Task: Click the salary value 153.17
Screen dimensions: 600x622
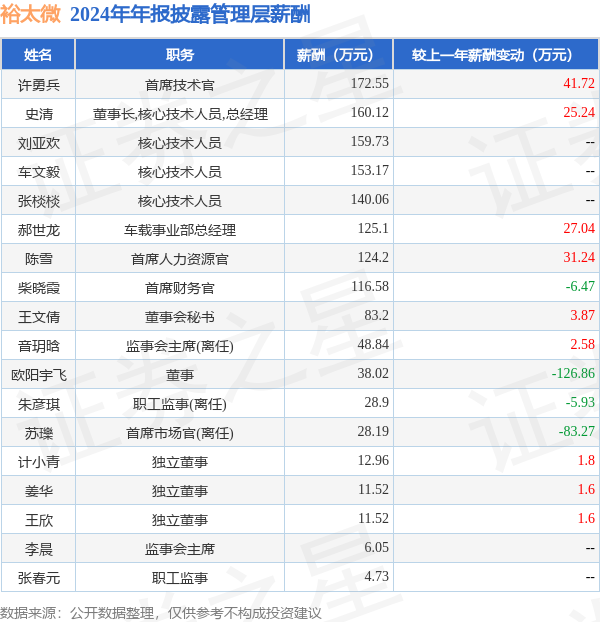Action: click(x=370, y=170)
